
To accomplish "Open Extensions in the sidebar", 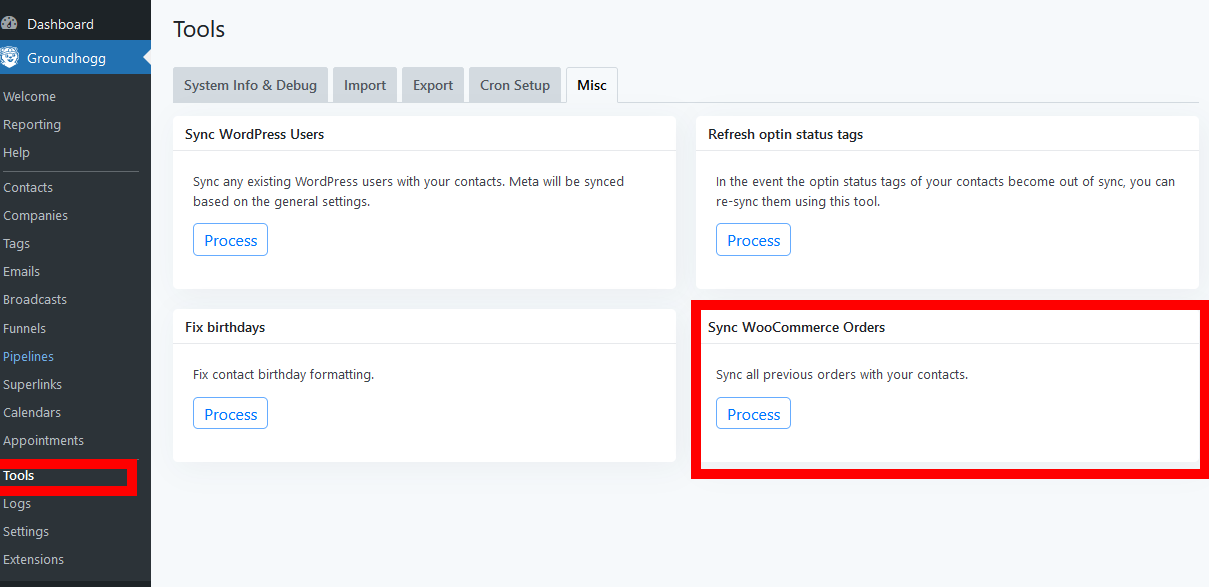I will (33, 560).
